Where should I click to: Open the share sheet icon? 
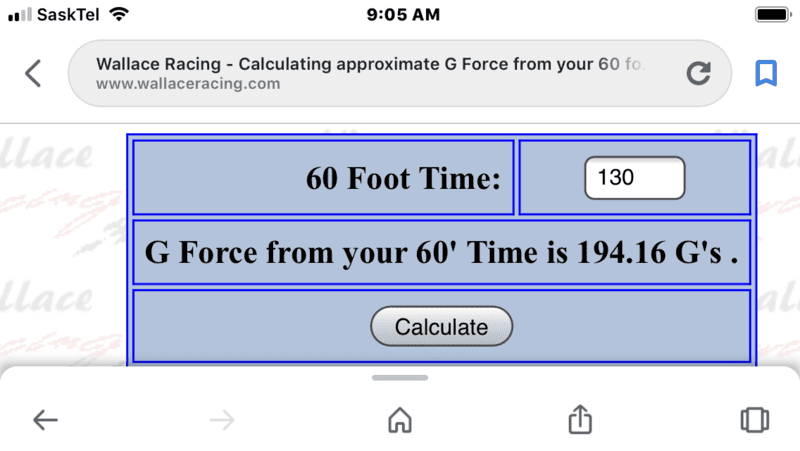[x=580, y=419]
